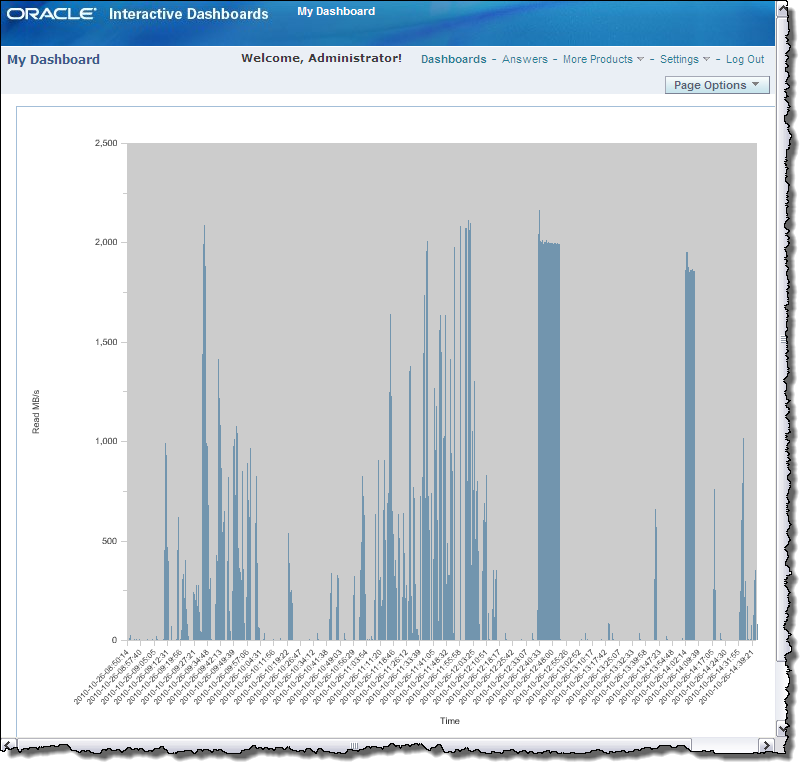Image resolution: width=807 pixels, height=769 pixels.
Task: Click the Read MB/s axis label
Action: 36,412
